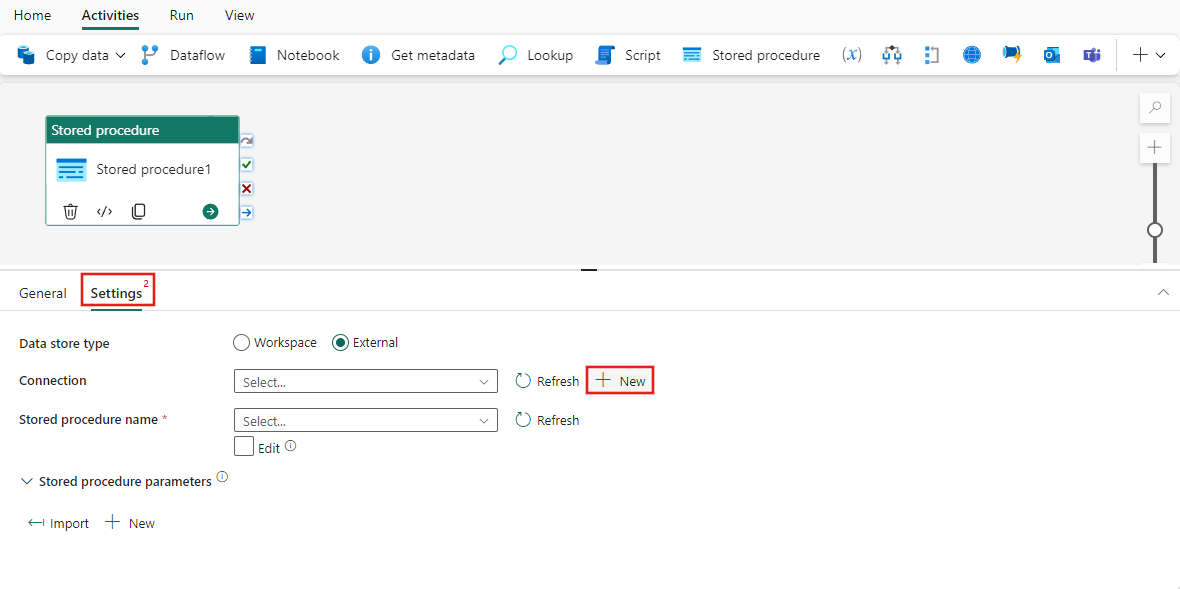Collapse the Stored procedure parameters section
Image resolution: width=1180 pixels, height=589 pixels.
(x=27, y=481)
